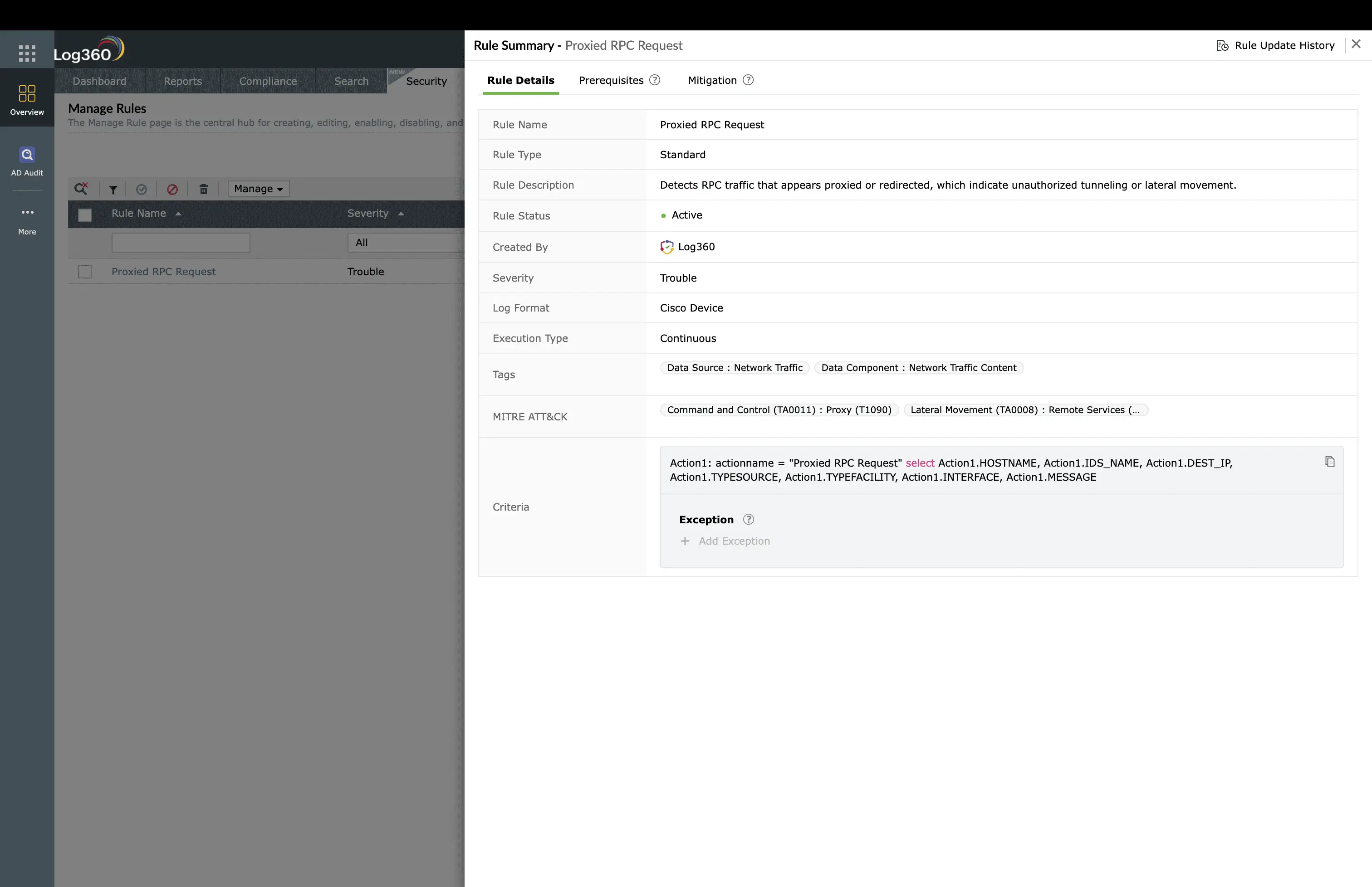1372x887 pixels.
Task: Click the filter funnel icon
Action: coord(113,190)
